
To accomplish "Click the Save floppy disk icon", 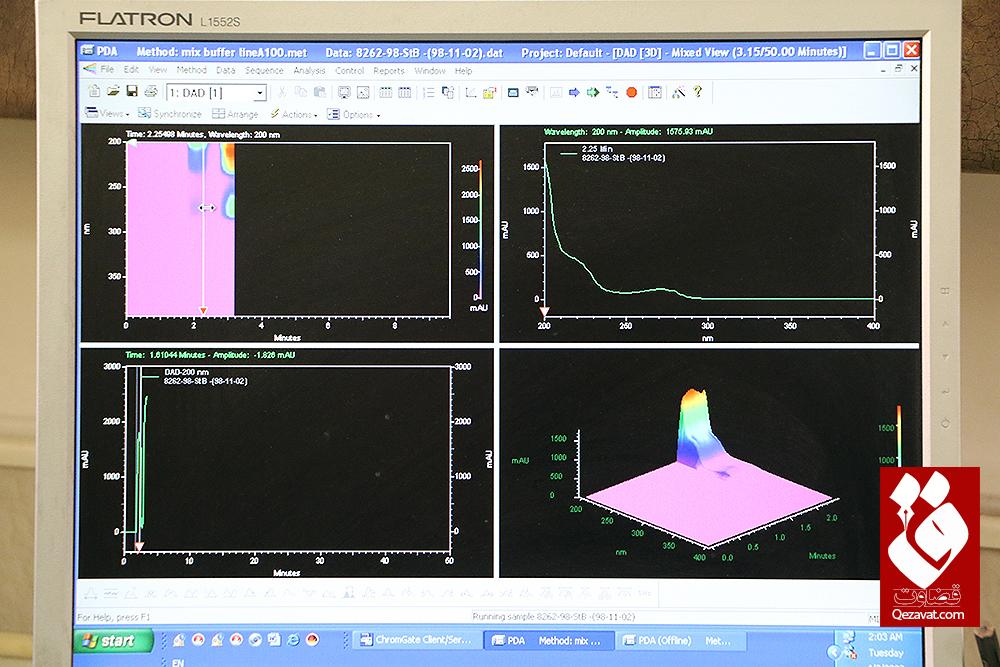I will pyautogui.click(x=130, y=92).
